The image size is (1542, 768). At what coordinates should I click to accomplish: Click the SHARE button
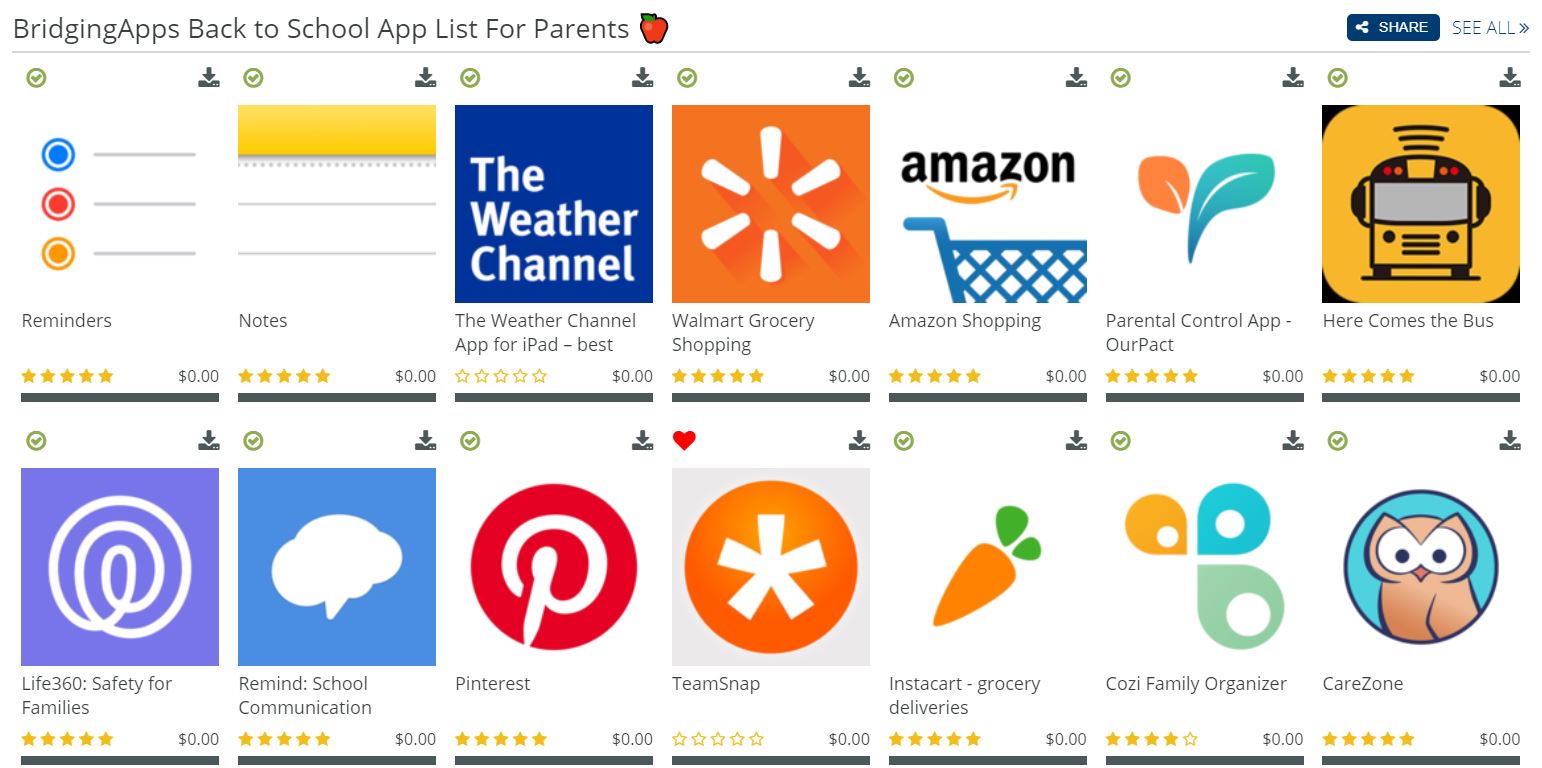click(x=1393, y=28)
